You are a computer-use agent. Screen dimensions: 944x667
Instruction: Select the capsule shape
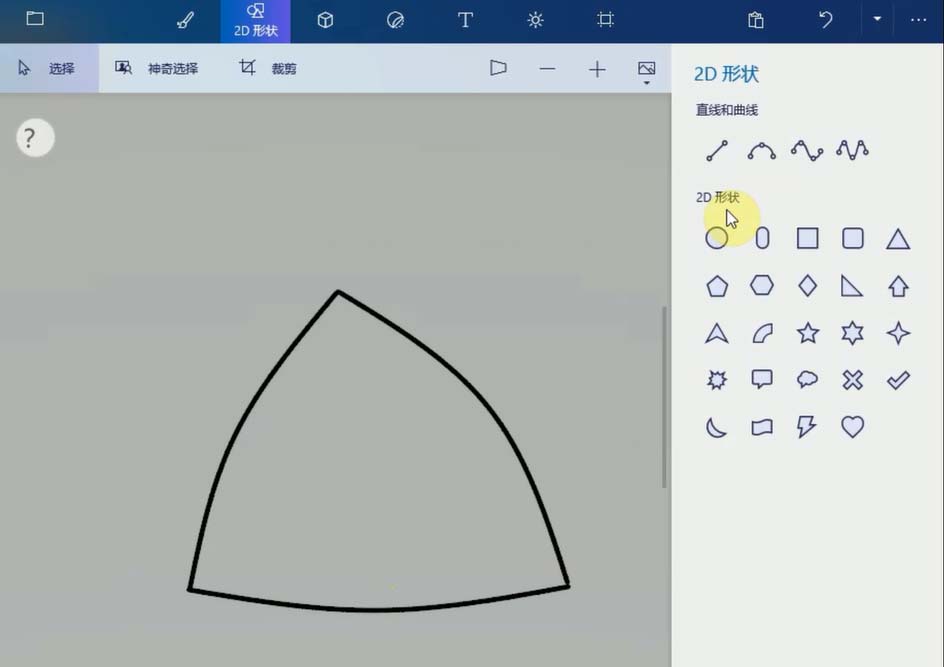pyautogui.click(x=762, y=238)
